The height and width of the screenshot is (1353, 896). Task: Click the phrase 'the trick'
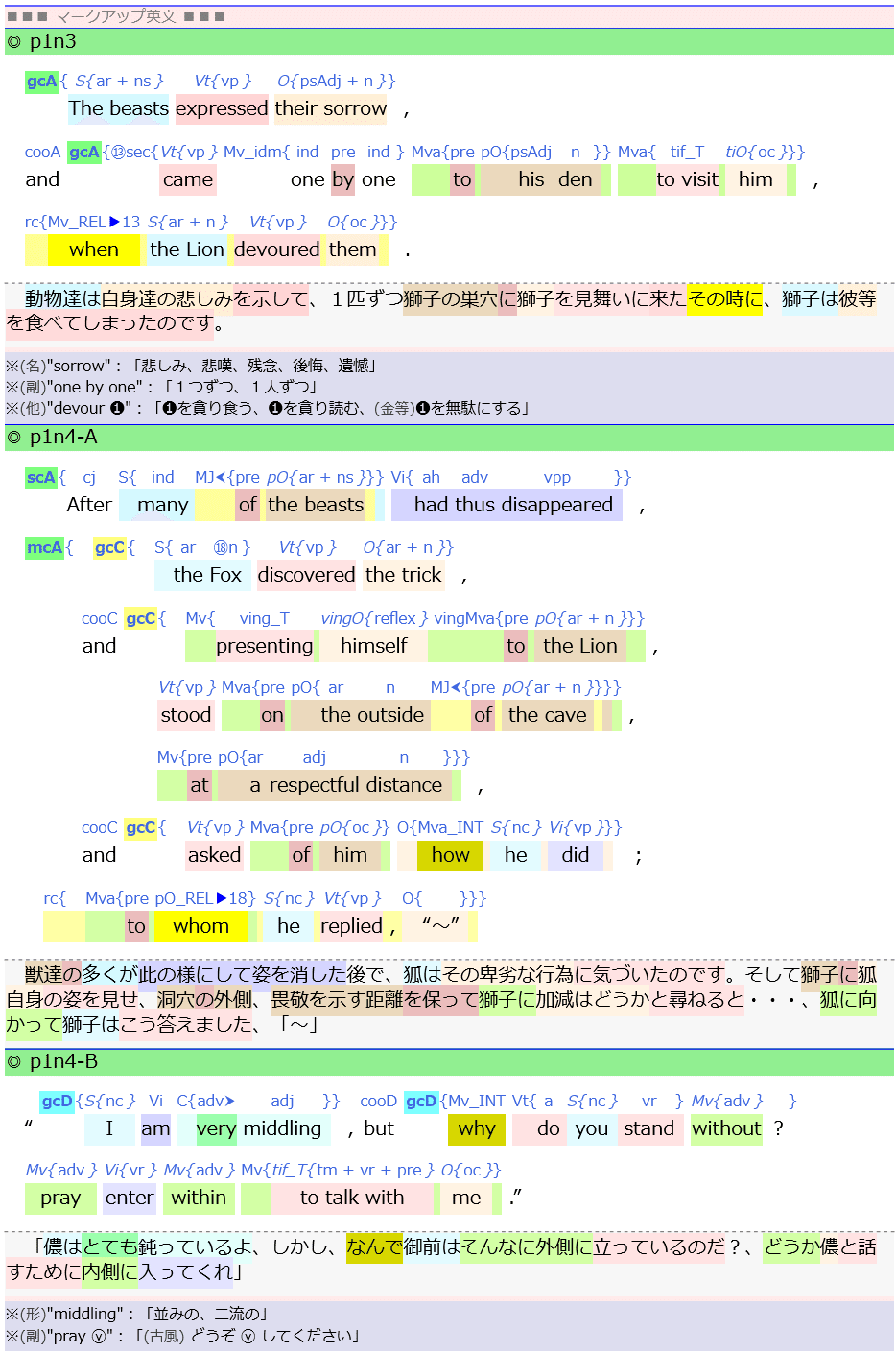tap(404, 575)
